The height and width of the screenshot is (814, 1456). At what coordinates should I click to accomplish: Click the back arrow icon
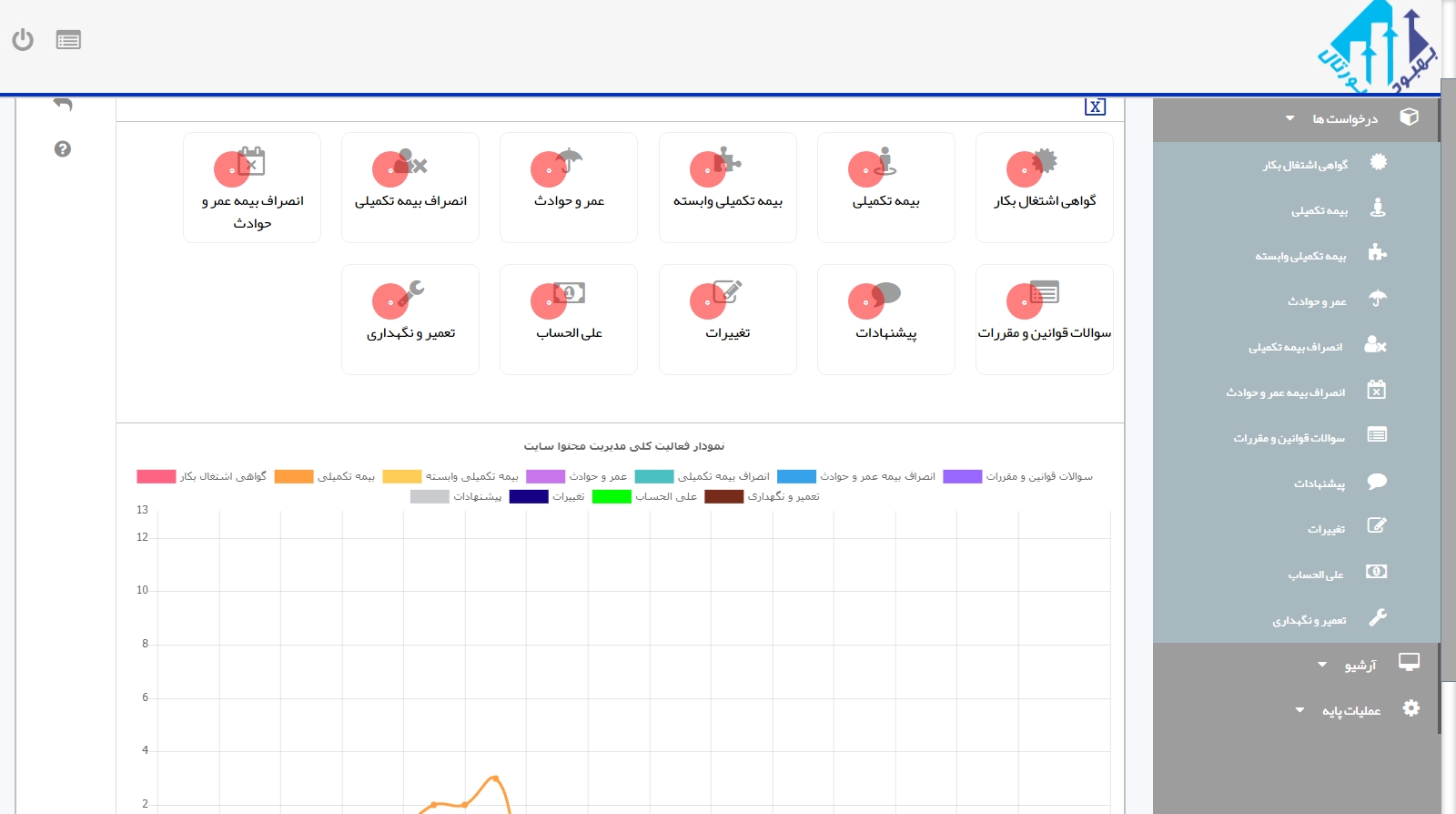tap(63, 105)
